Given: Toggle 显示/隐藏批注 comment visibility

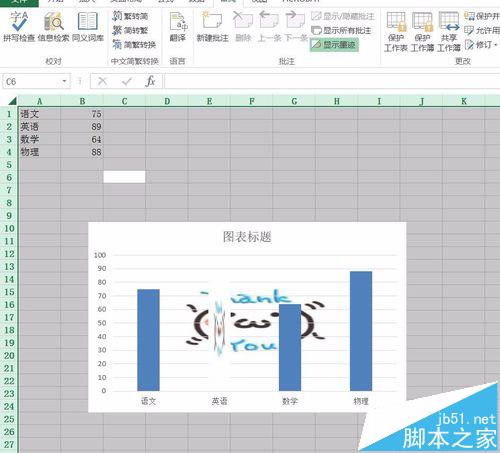Looking at the screenshot, I should [342, 16].
